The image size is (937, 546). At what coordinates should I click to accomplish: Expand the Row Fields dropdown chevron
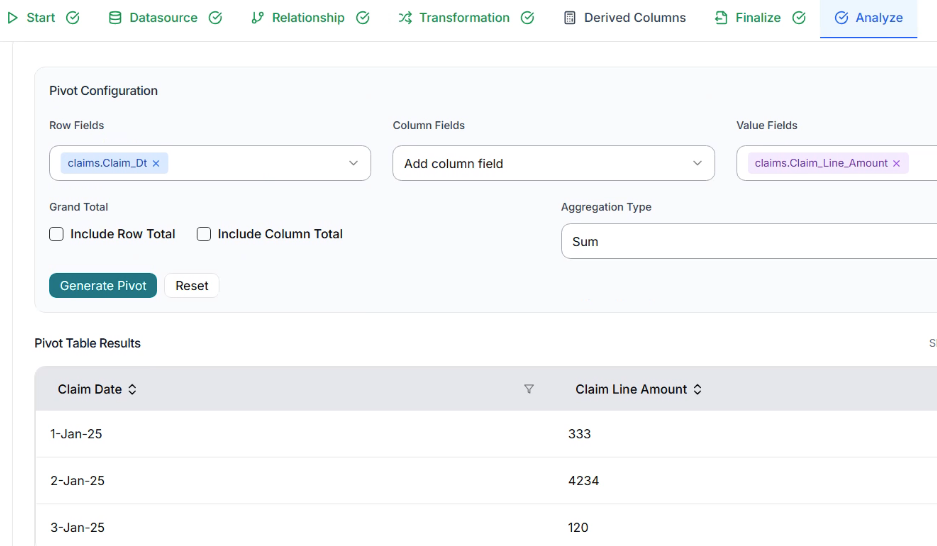(x=353, y=163)
